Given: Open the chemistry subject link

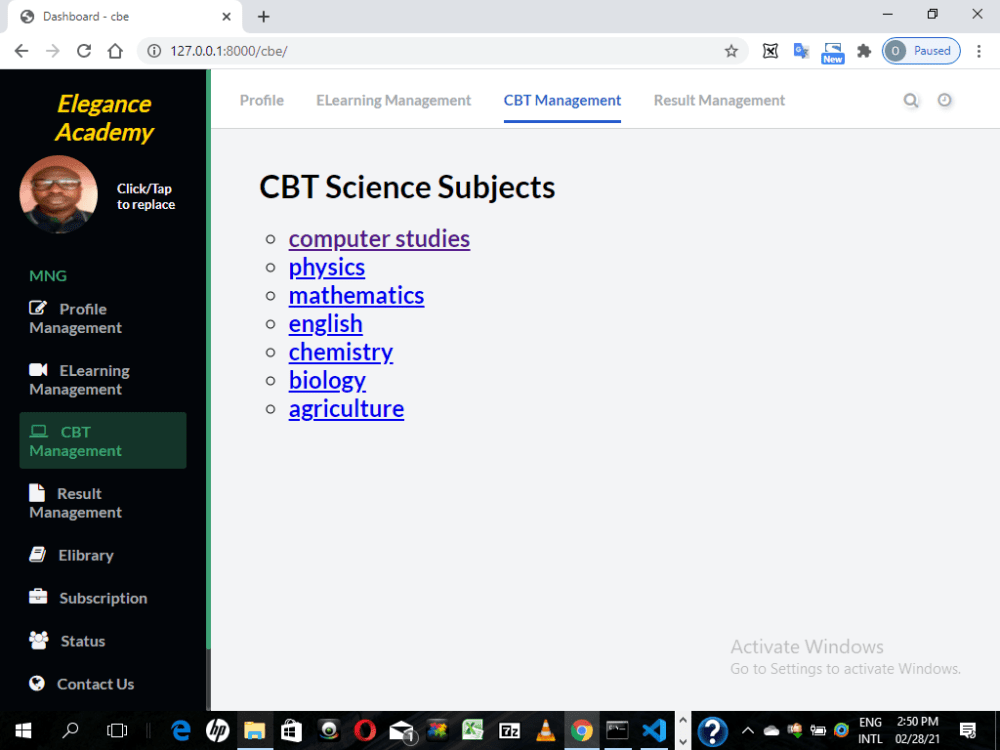Looking at the screenshot, I should pos(340,352).
